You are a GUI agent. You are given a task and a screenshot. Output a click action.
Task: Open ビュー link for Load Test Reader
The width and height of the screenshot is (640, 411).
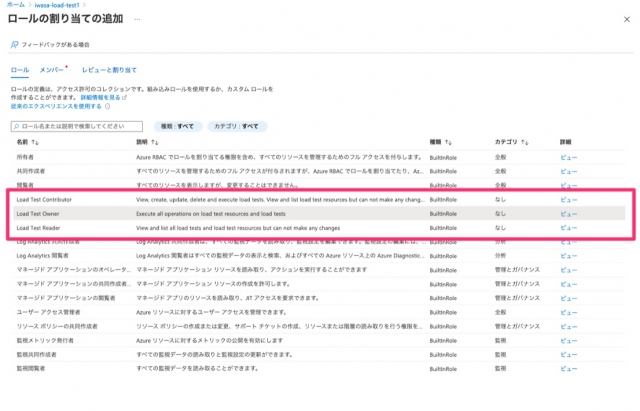pos(569,228)
